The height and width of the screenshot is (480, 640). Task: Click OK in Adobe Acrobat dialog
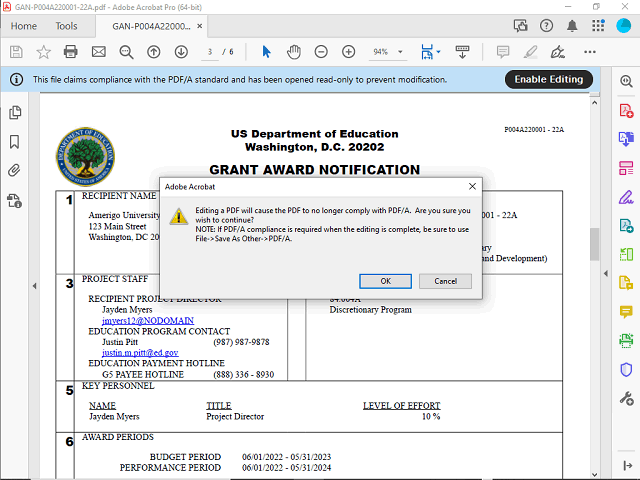point(385,281)
